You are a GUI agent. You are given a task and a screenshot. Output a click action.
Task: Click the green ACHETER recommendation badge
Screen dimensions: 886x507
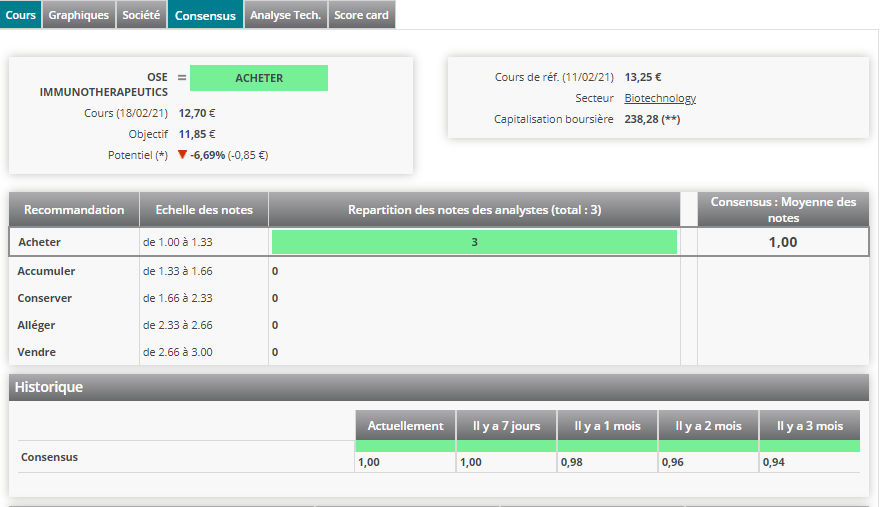[x=259, y=78]
